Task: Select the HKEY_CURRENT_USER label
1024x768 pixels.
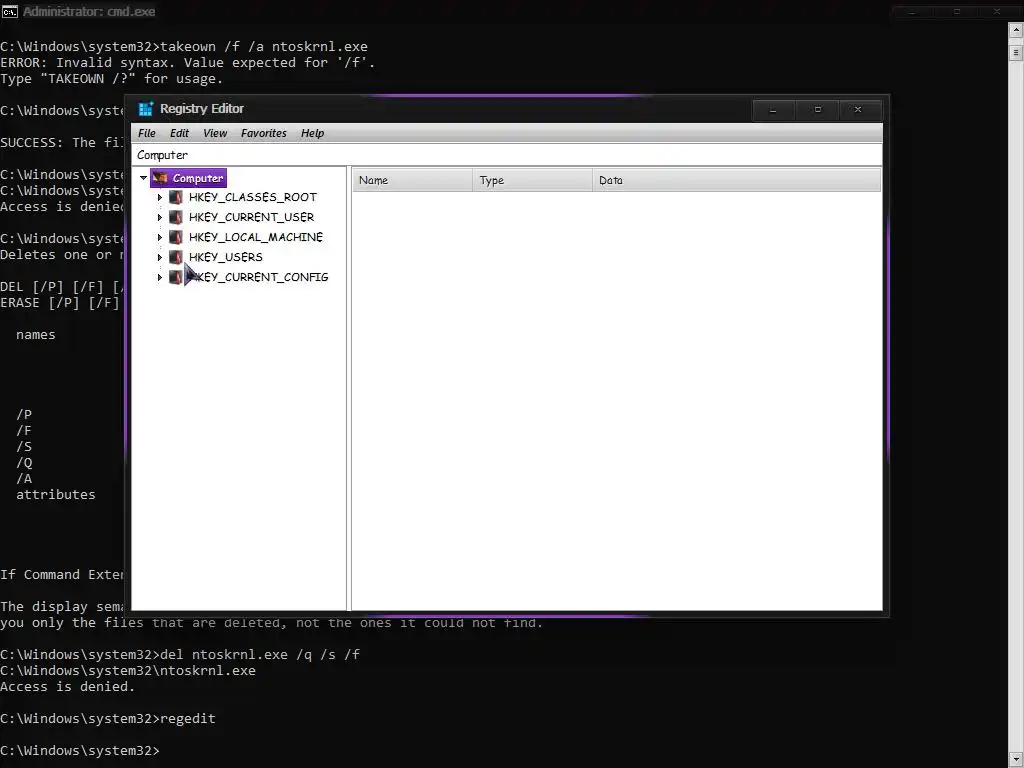Action: (251, 217)
